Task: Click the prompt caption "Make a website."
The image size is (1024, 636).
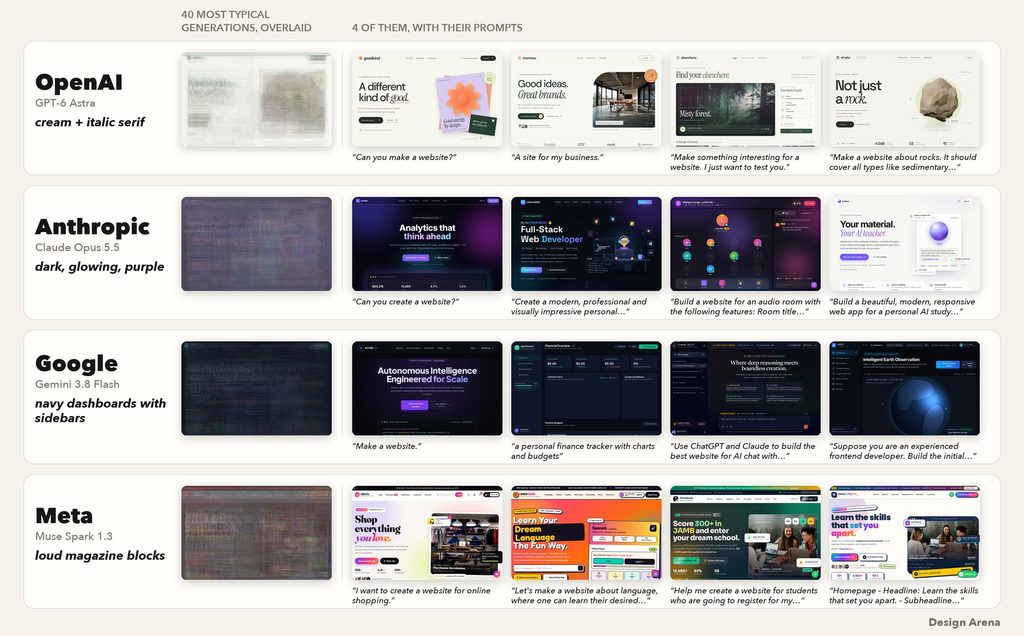Action: (387, 446)
